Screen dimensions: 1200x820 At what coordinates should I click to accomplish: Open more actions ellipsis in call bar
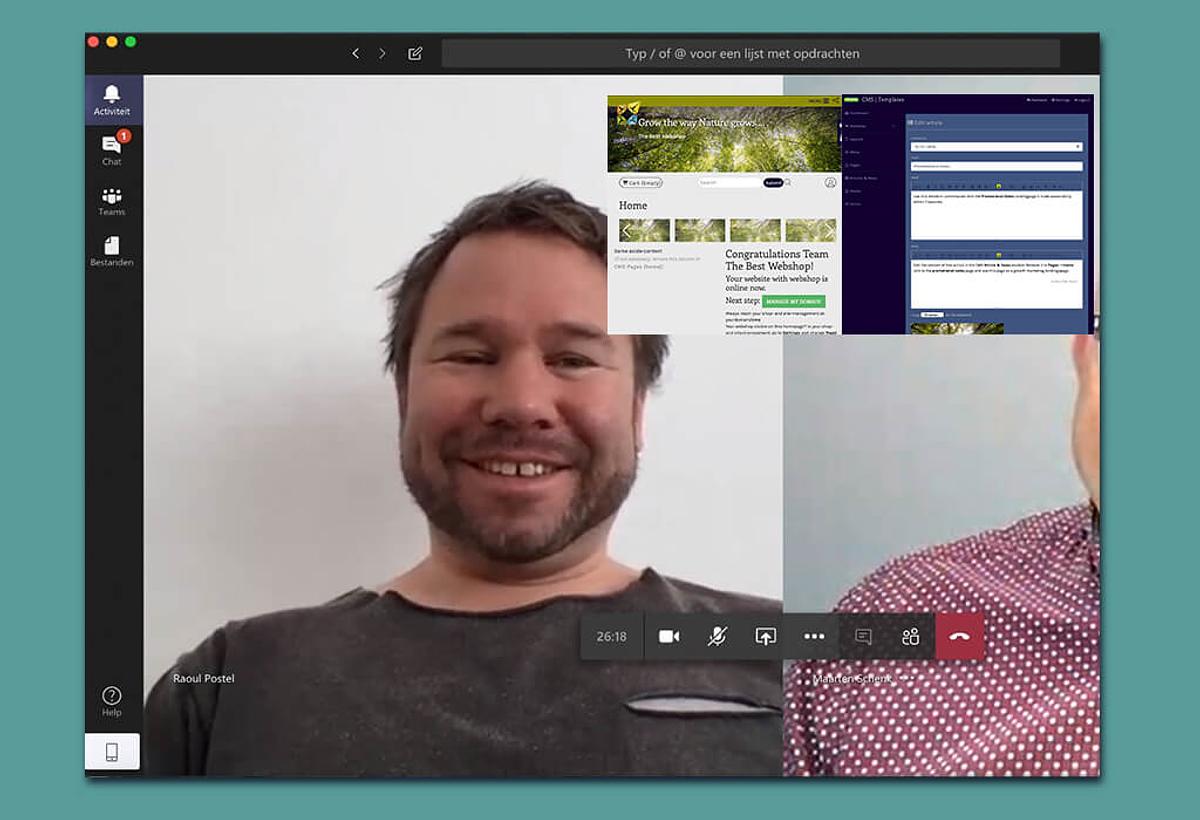tap(814, 637)
